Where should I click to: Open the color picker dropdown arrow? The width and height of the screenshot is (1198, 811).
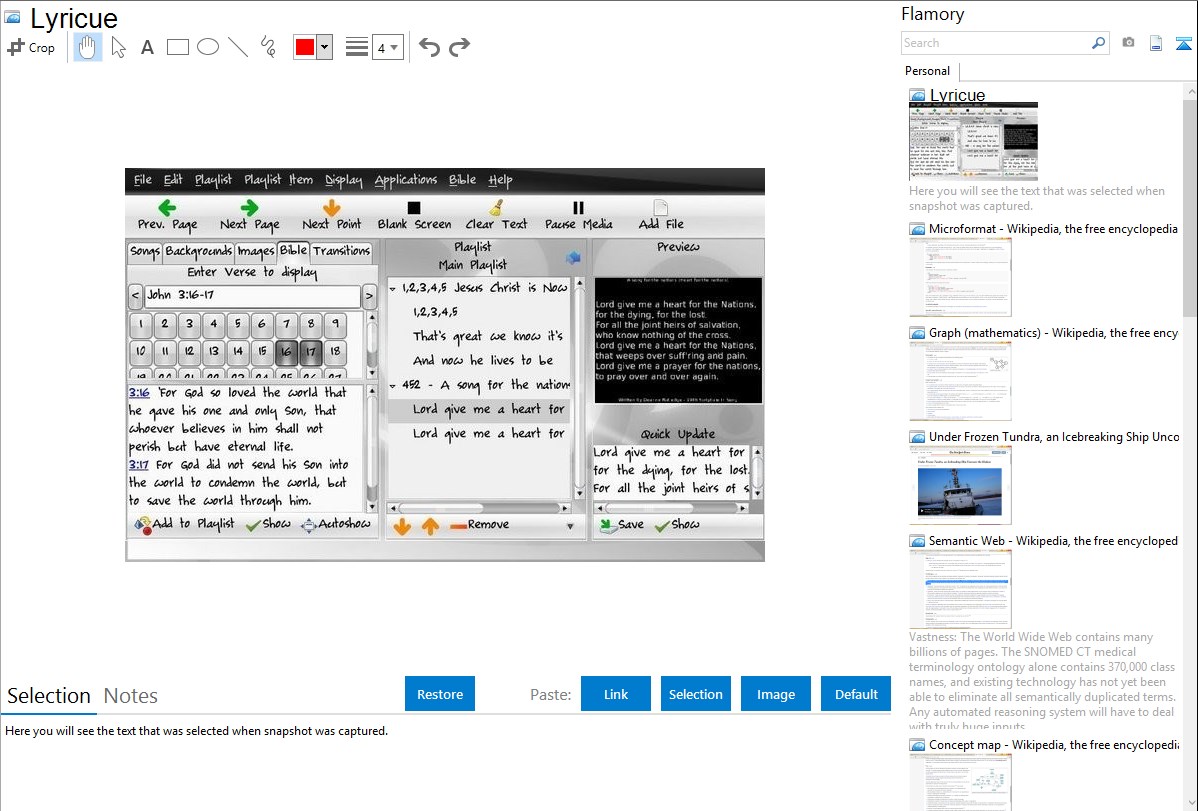point(324,47)
